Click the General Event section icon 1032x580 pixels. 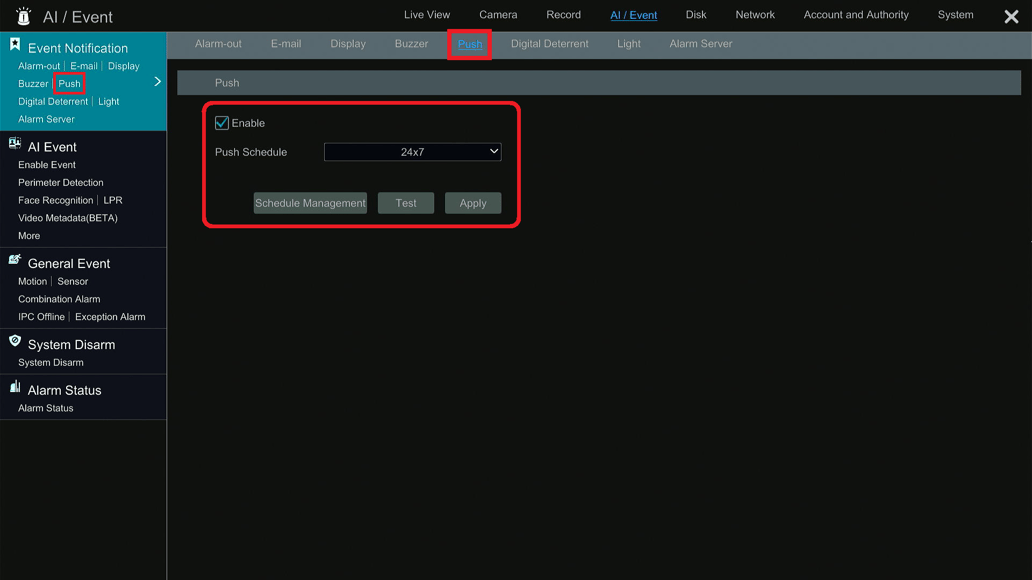click(13, 262)
